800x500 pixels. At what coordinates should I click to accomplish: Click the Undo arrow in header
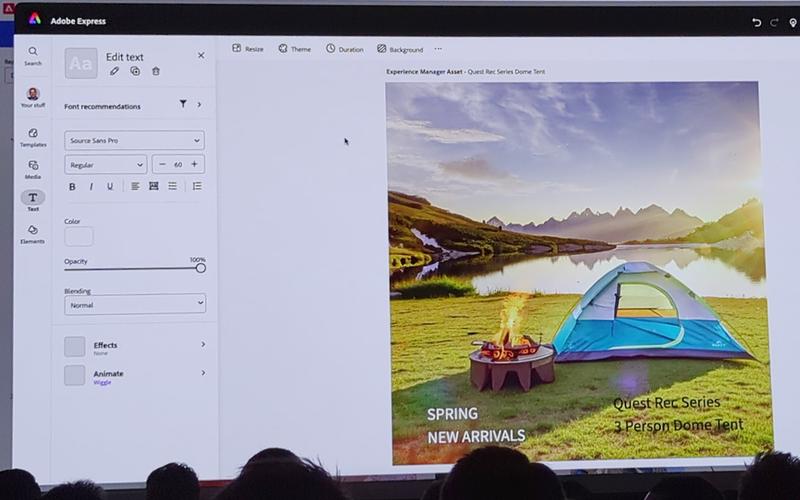pyautogui.click(x=757, y=22)
